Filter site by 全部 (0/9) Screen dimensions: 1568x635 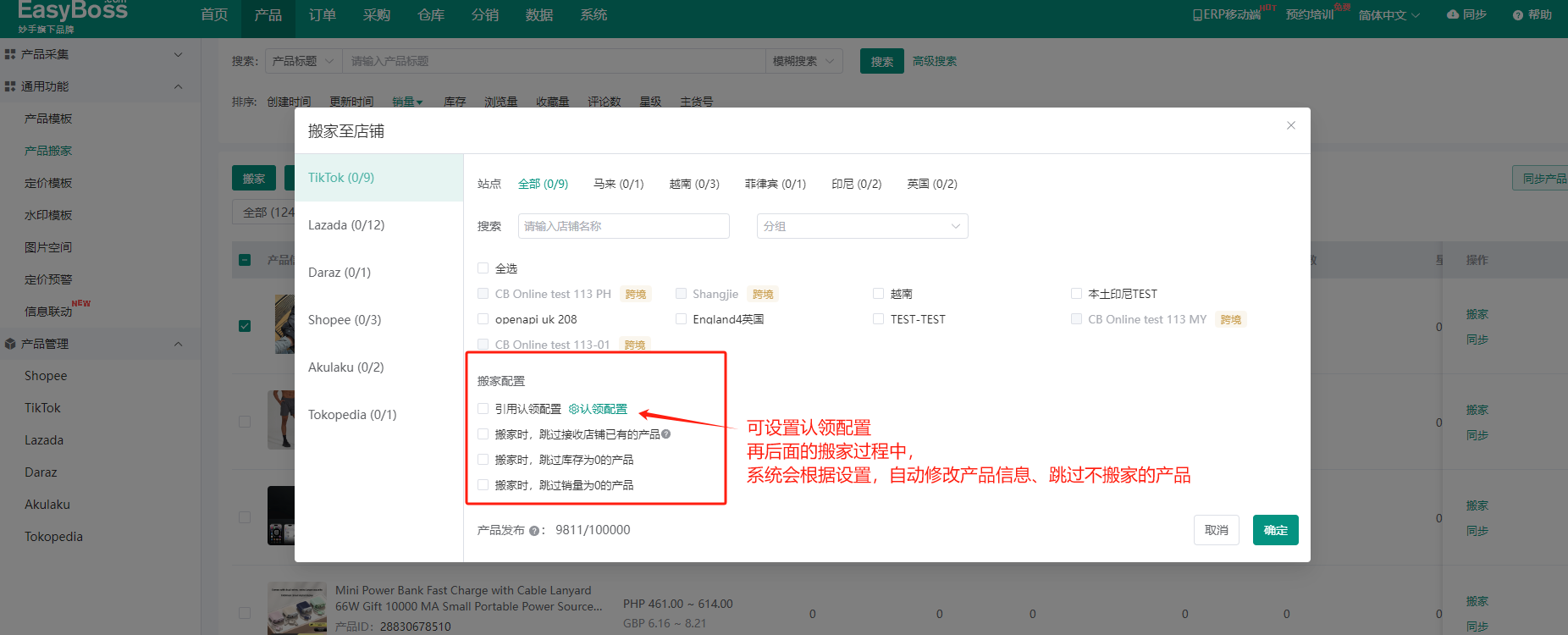pyautogui.click(x=543, y=184)
